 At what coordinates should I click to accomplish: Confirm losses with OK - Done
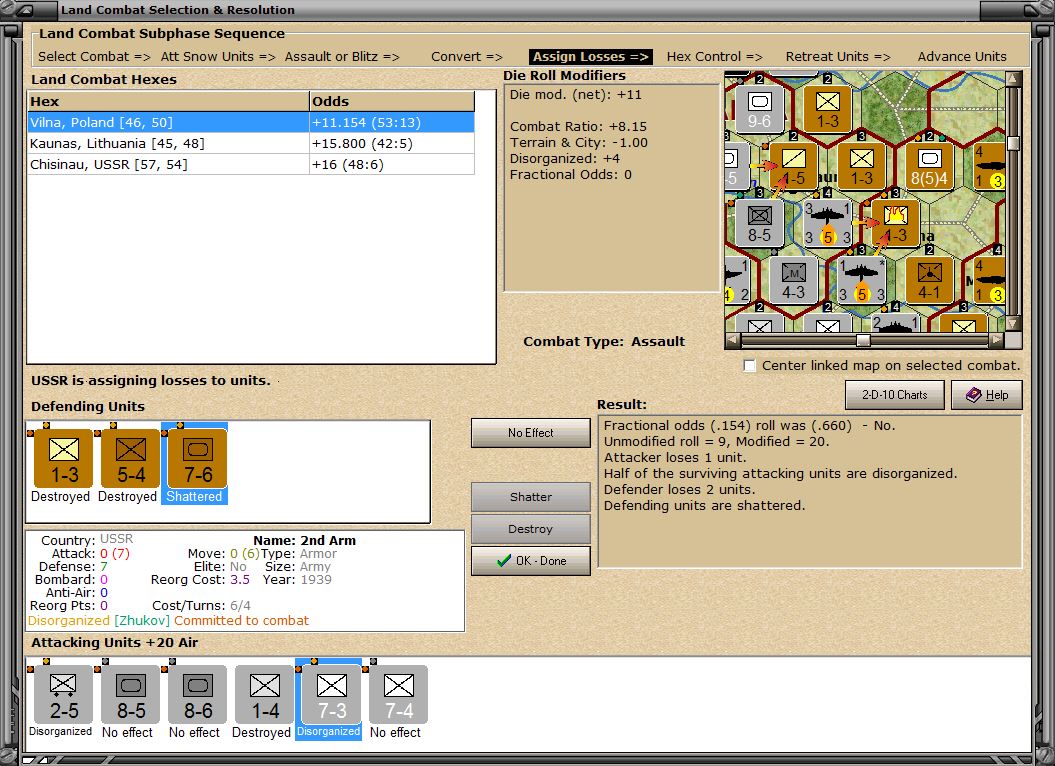[531, 561]
